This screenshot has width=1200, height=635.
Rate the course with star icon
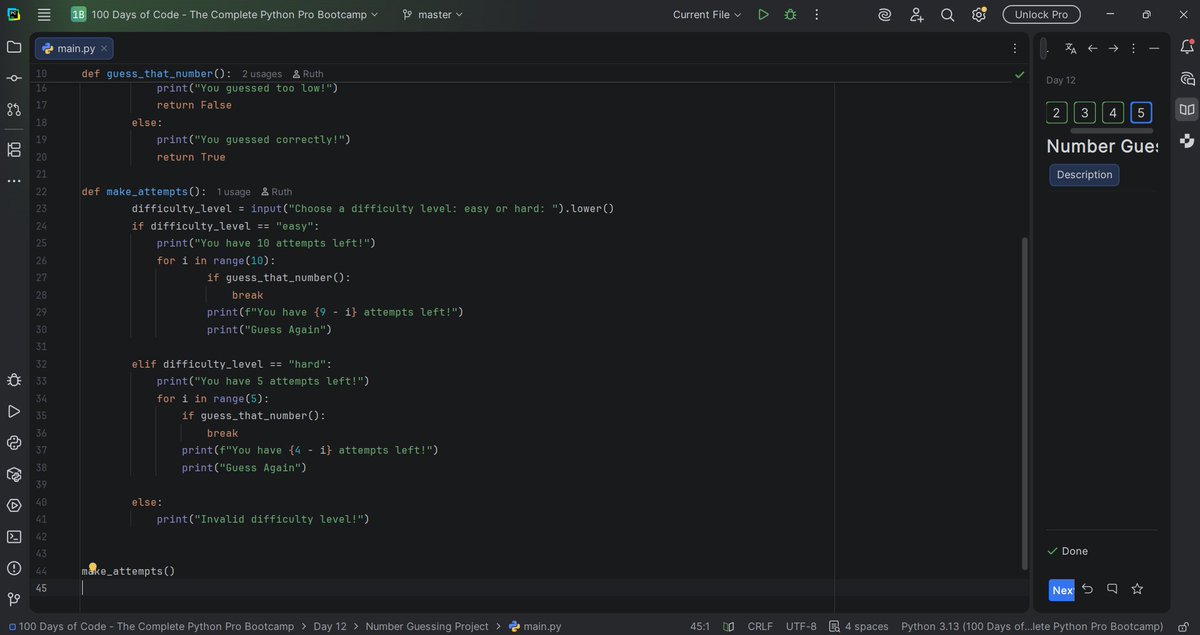pyautogui.click(x=1137, y=590)
